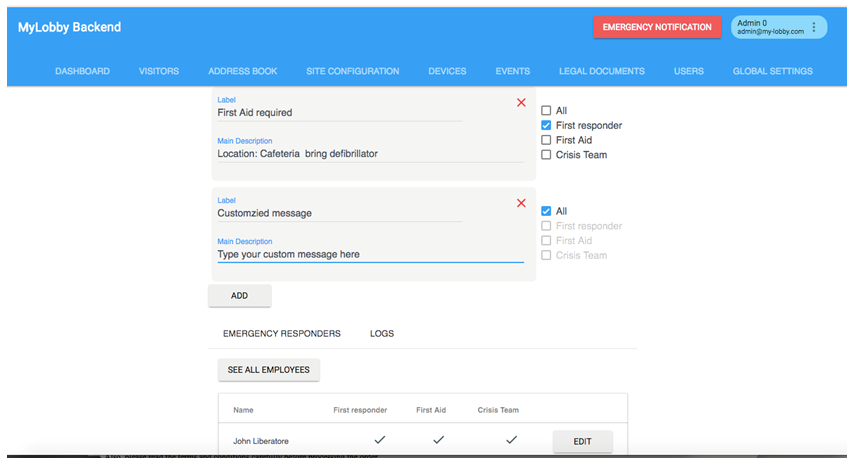Switch to the Logs tab
This screenshot has height=466, width=854.
(x=382, y=334)
